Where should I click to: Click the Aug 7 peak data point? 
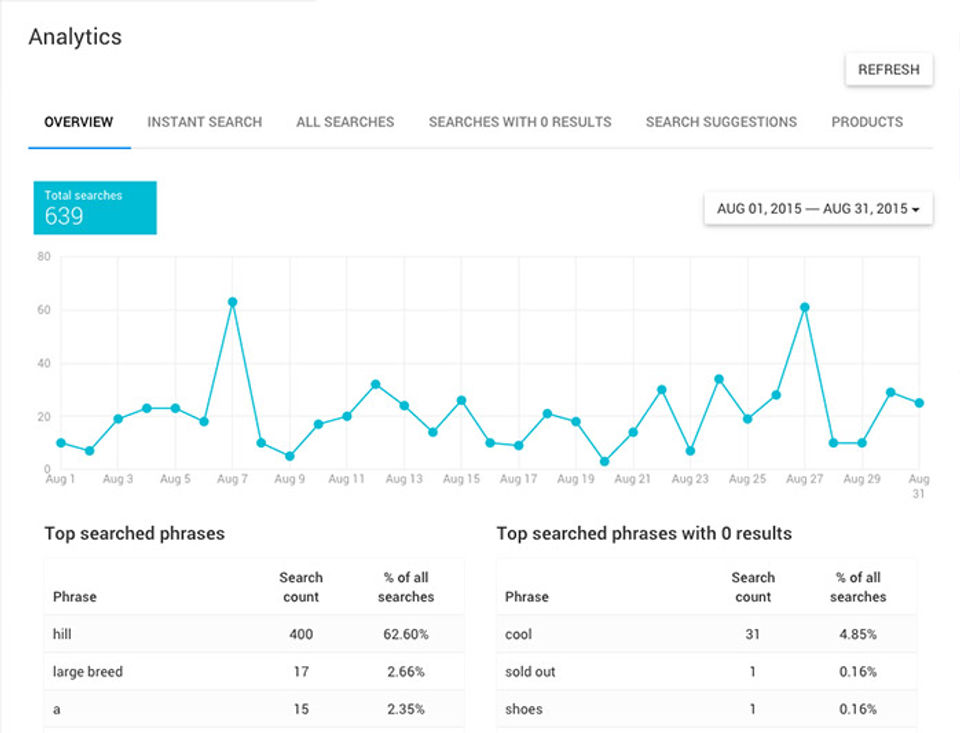coord(233,301)
